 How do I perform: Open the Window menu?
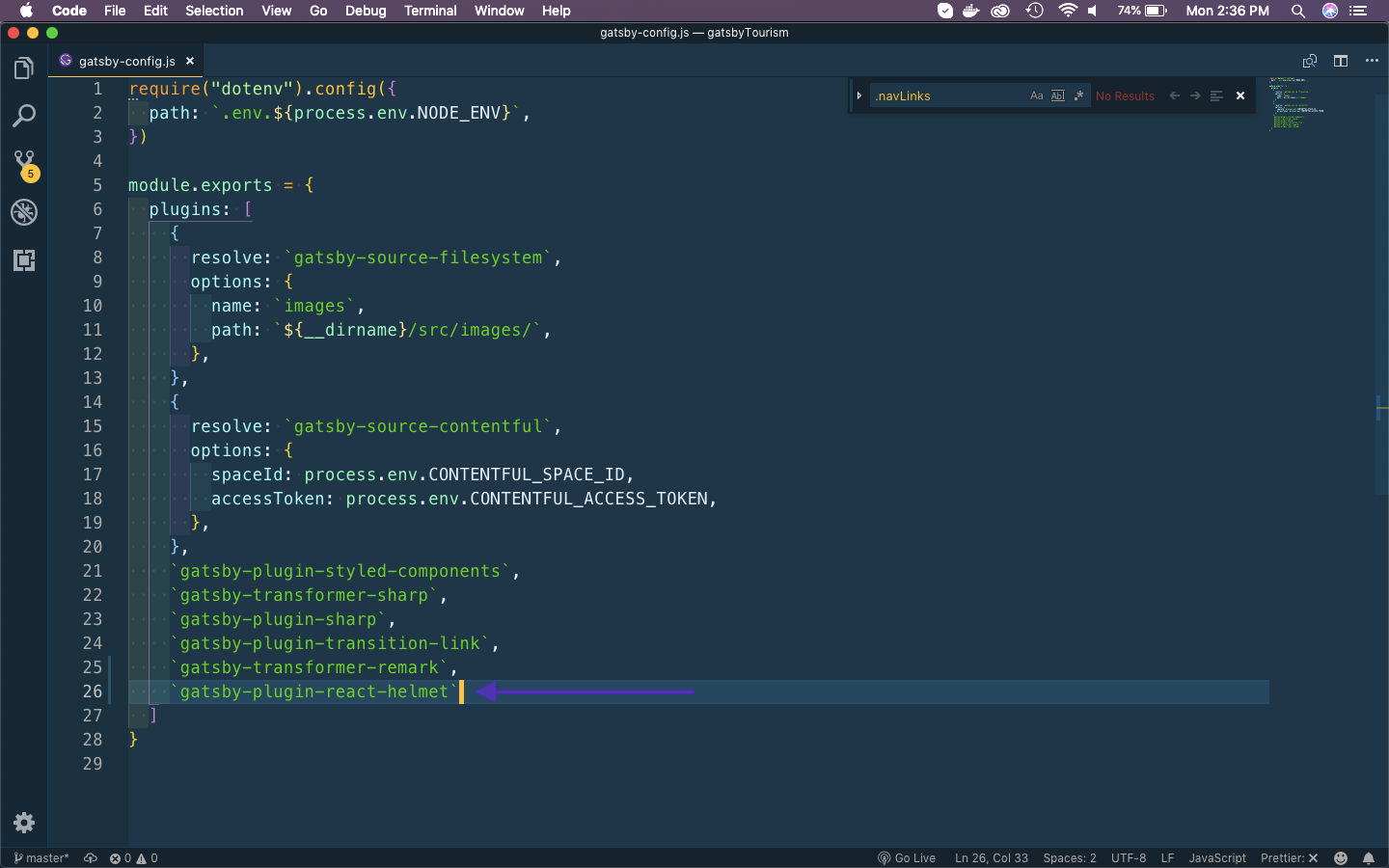(x=499, y=11)
